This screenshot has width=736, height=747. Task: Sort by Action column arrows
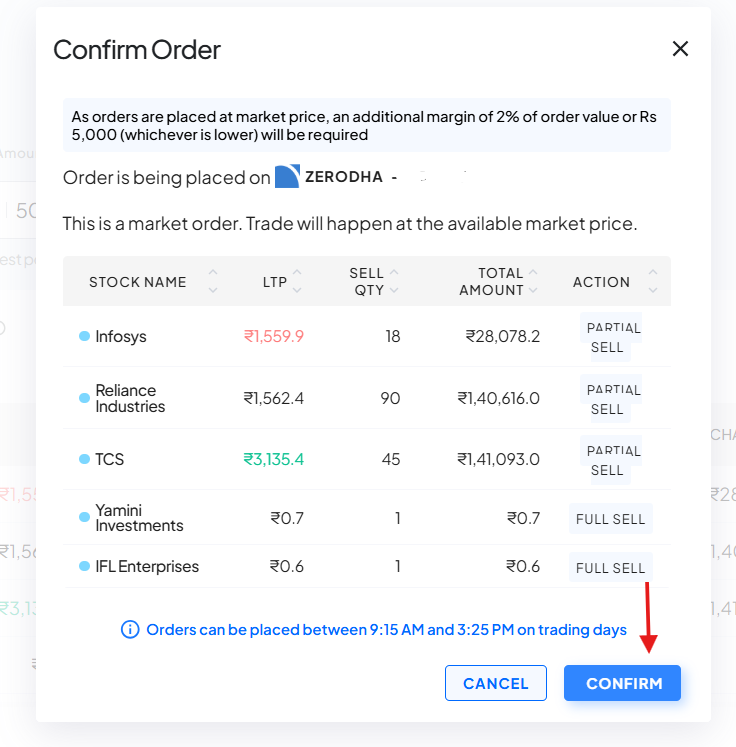(653, 282)
